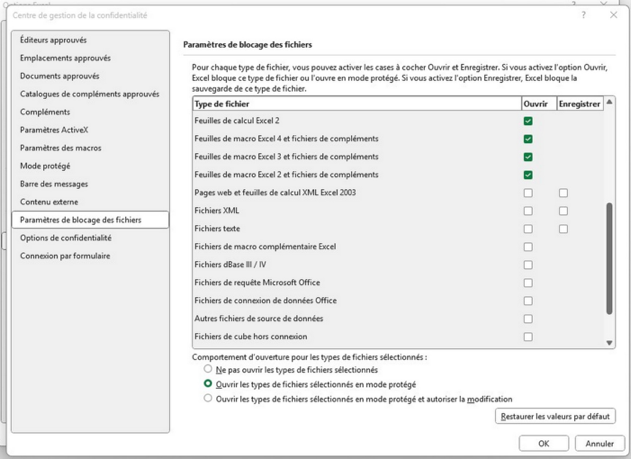The height and width of the screenshot is (459, 631).
Task: Check Enregistrer for Fichiers XML
Action: (563, 211)
